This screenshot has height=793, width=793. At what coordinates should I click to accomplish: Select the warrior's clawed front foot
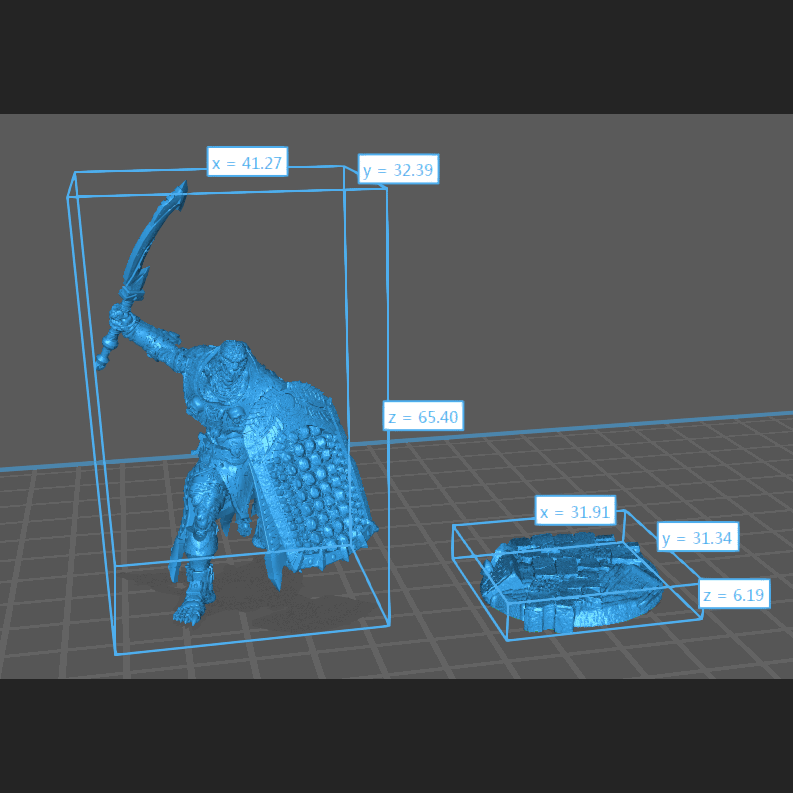point(188,612)
